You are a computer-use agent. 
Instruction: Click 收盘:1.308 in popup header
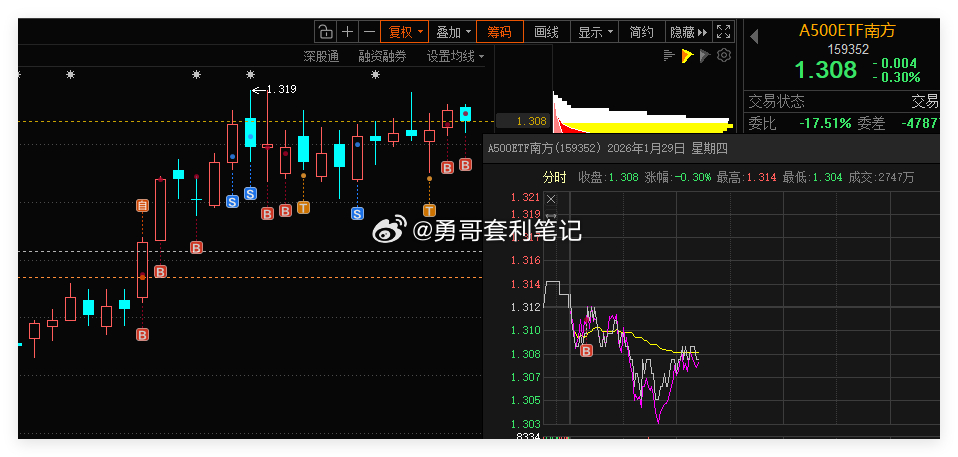click(x=609, y=178)
